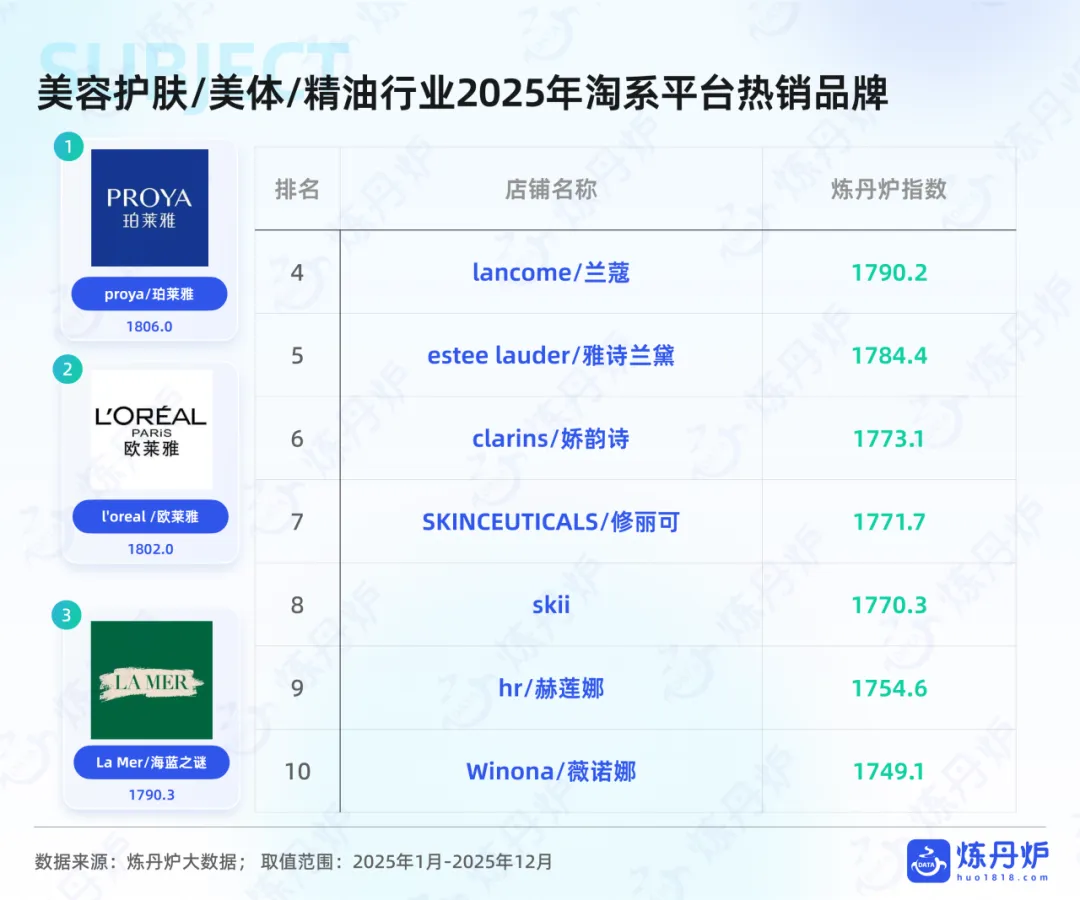
Task: Click rank number 7 cell
Action: coord(297,522)
